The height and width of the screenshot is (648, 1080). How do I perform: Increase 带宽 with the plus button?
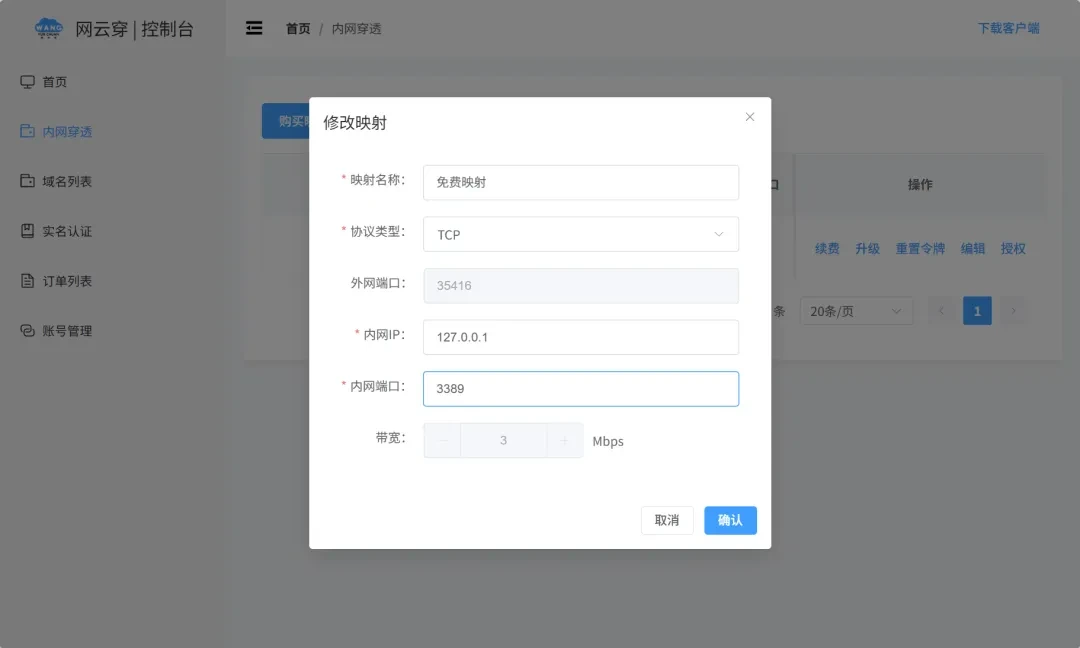tap(564, 441)
